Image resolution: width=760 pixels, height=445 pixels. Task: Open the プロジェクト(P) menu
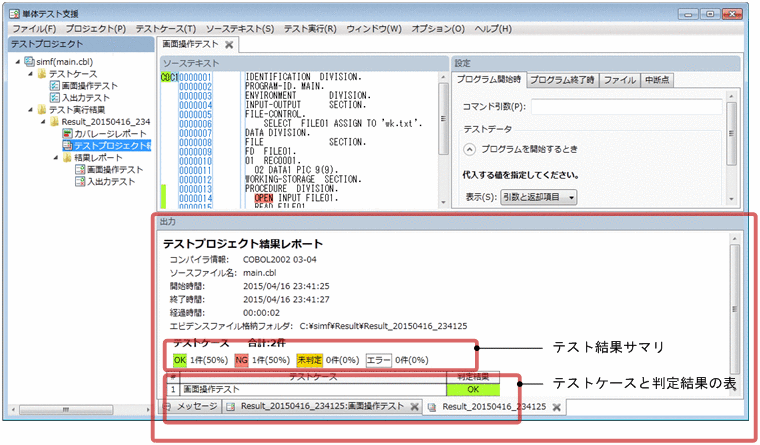pos(95,29)
